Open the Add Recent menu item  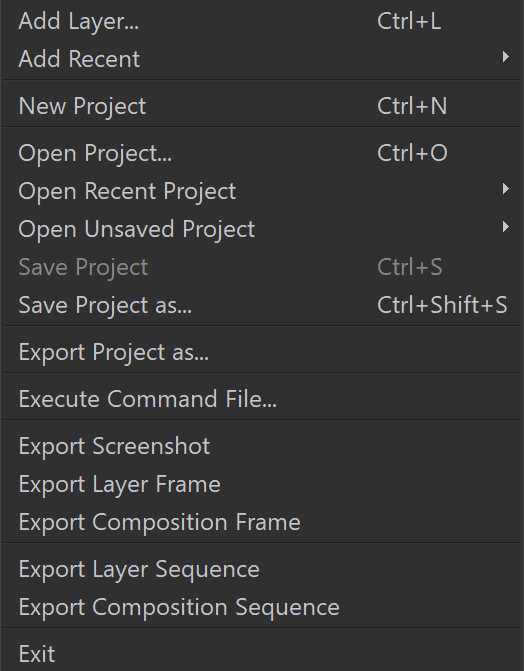coord(262,59)
